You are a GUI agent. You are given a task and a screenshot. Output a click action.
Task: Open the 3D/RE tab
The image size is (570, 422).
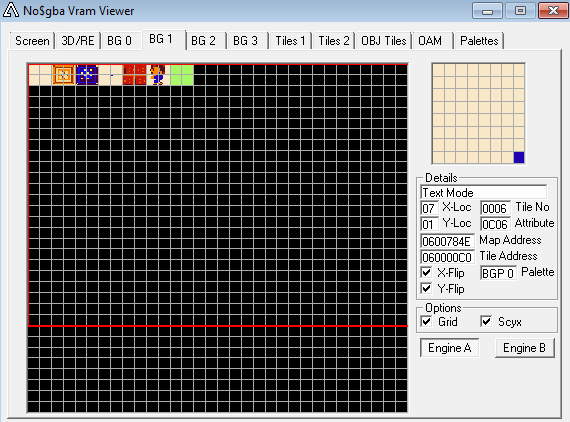(78, 41)
